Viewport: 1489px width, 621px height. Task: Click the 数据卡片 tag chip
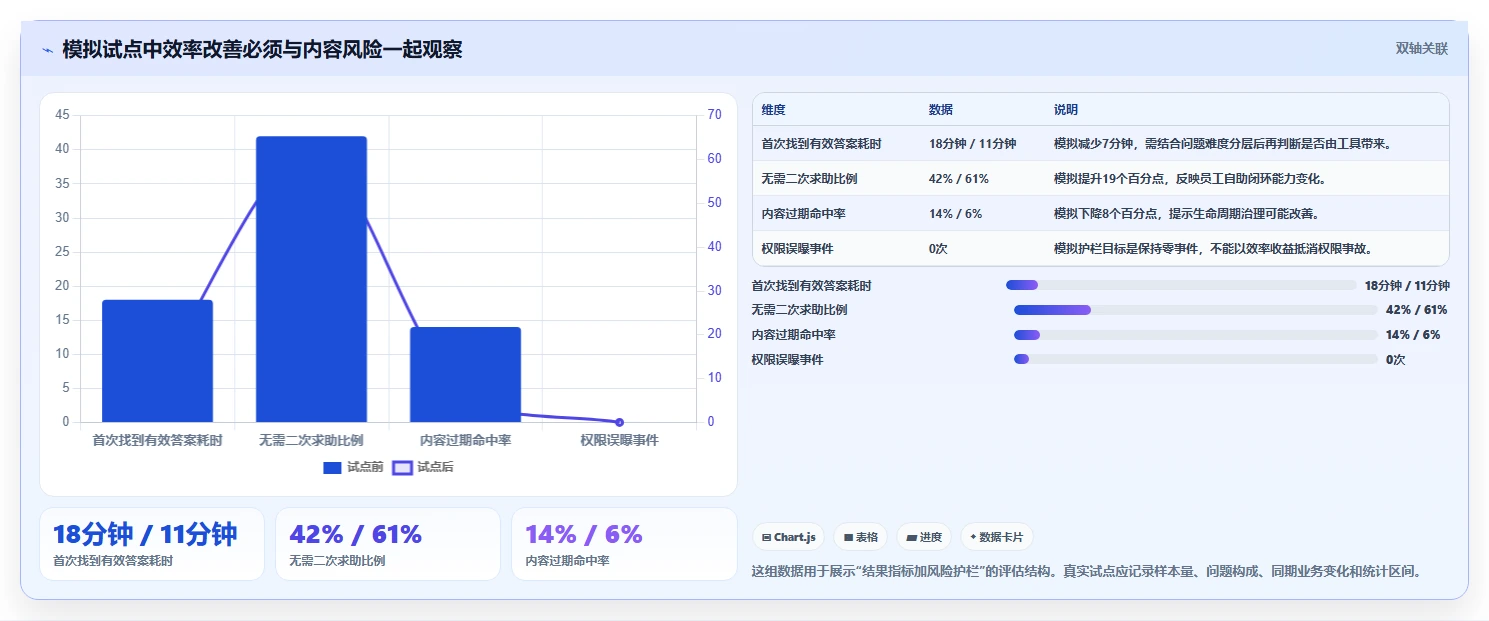coord(996,537)
